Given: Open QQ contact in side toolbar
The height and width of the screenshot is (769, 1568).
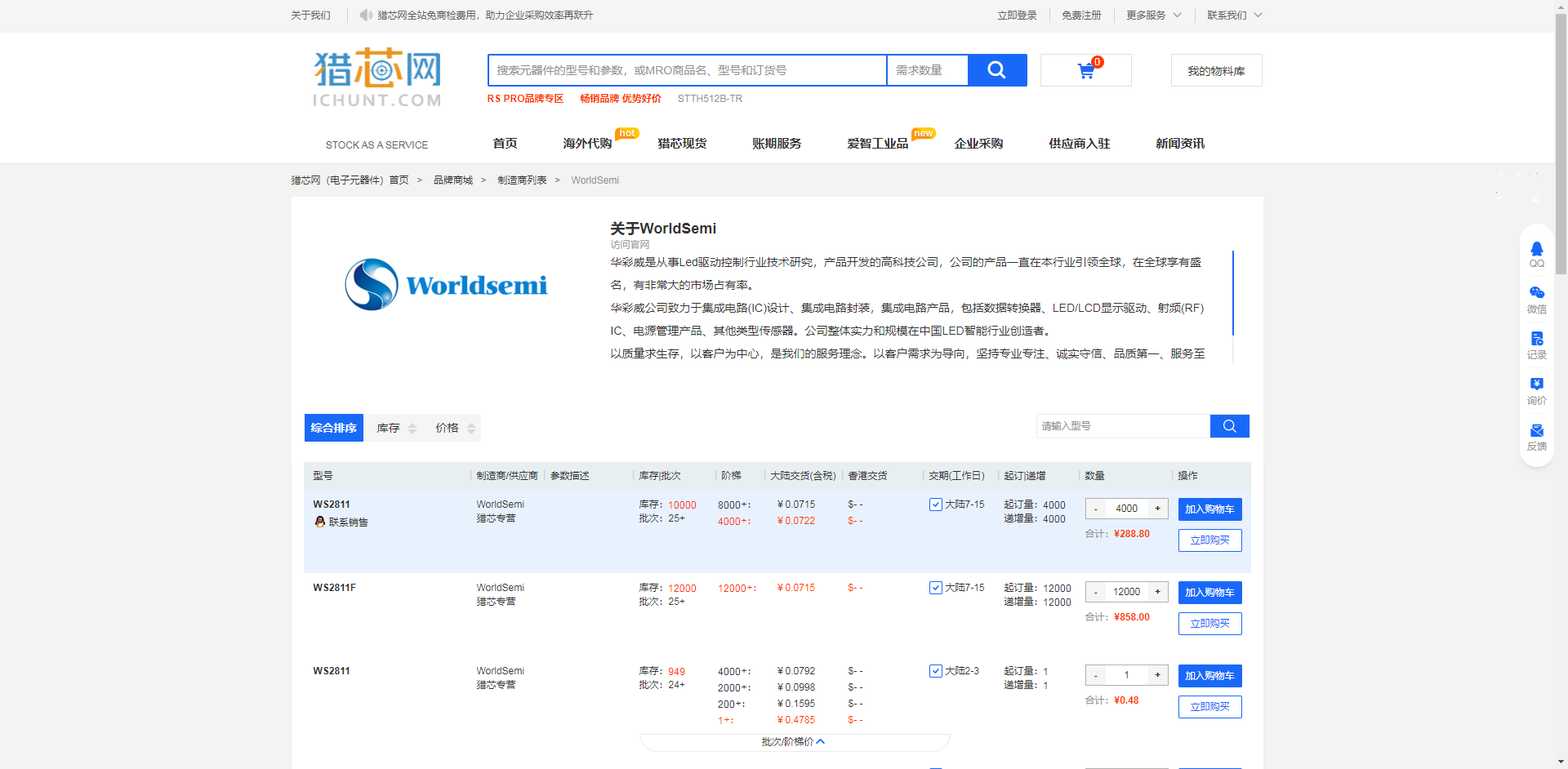Looking at the screenshot, I should tap(1536, 254).
